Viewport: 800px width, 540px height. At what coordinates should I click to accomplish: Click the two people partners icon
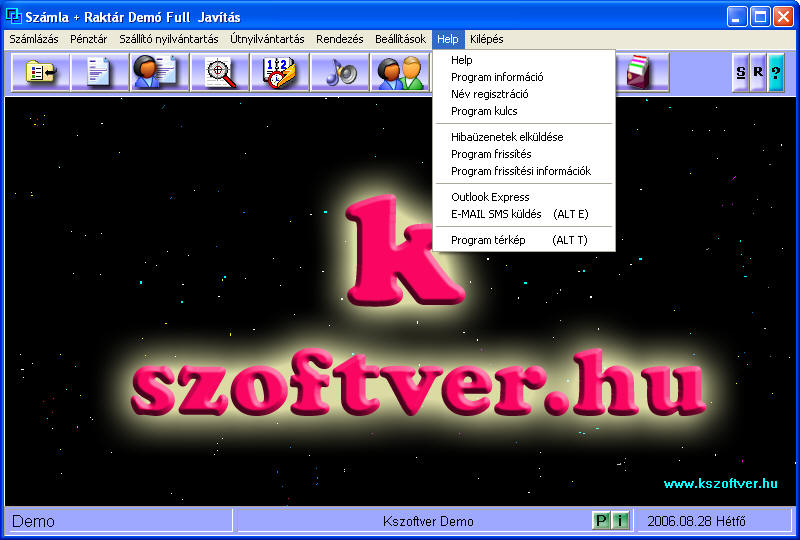pos(401,72)
